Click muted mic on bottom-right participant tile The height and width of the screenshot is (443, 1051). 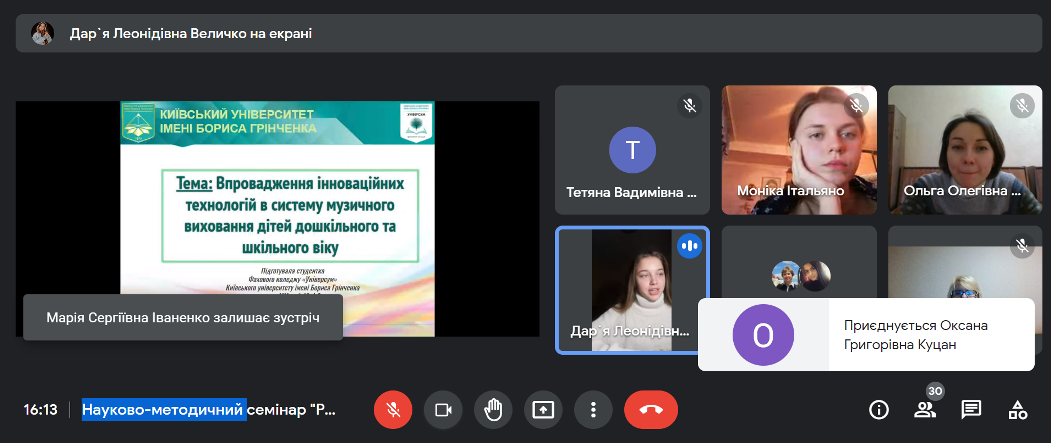(1022, 246)
